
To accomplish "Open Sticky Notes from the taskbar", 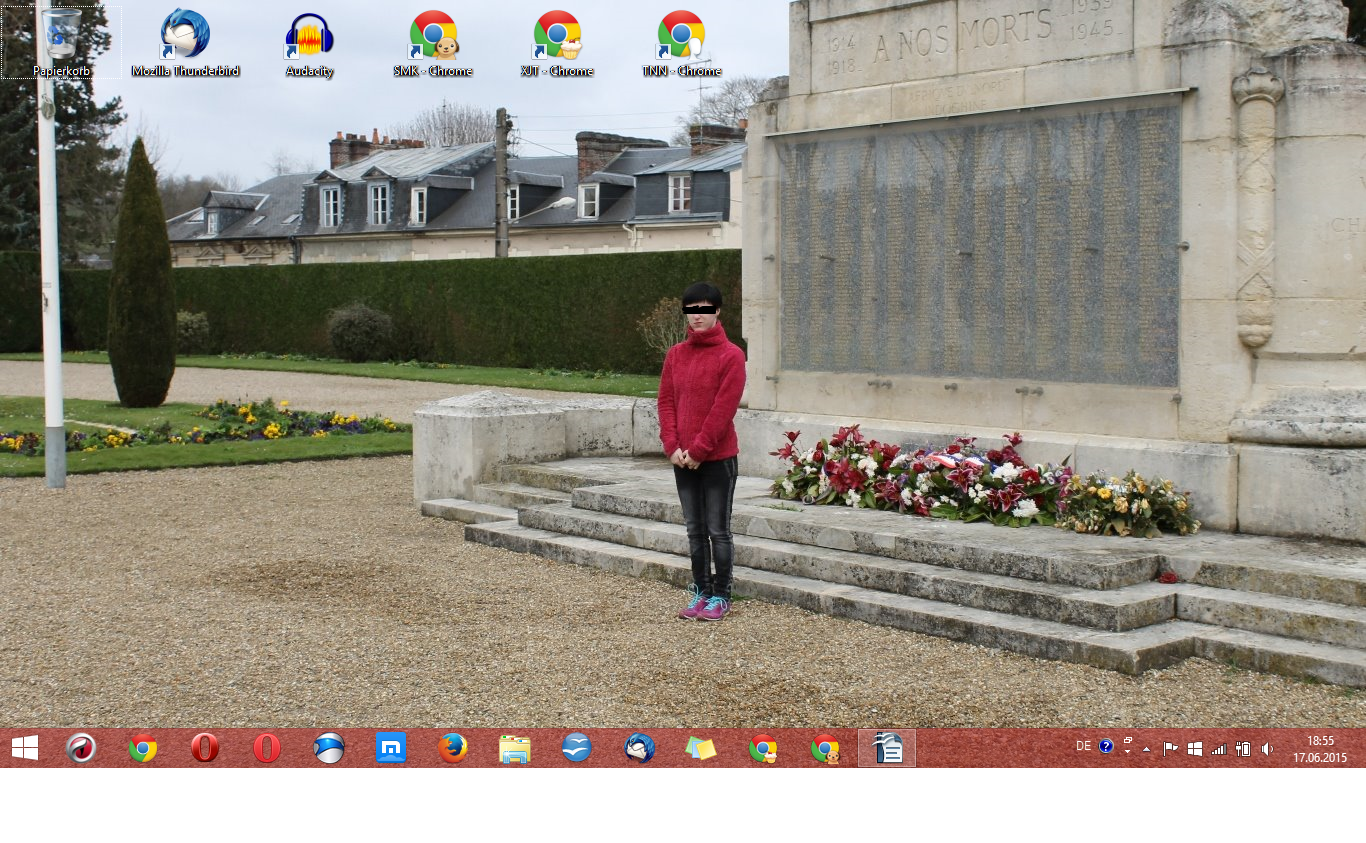I will coord(701,748).
